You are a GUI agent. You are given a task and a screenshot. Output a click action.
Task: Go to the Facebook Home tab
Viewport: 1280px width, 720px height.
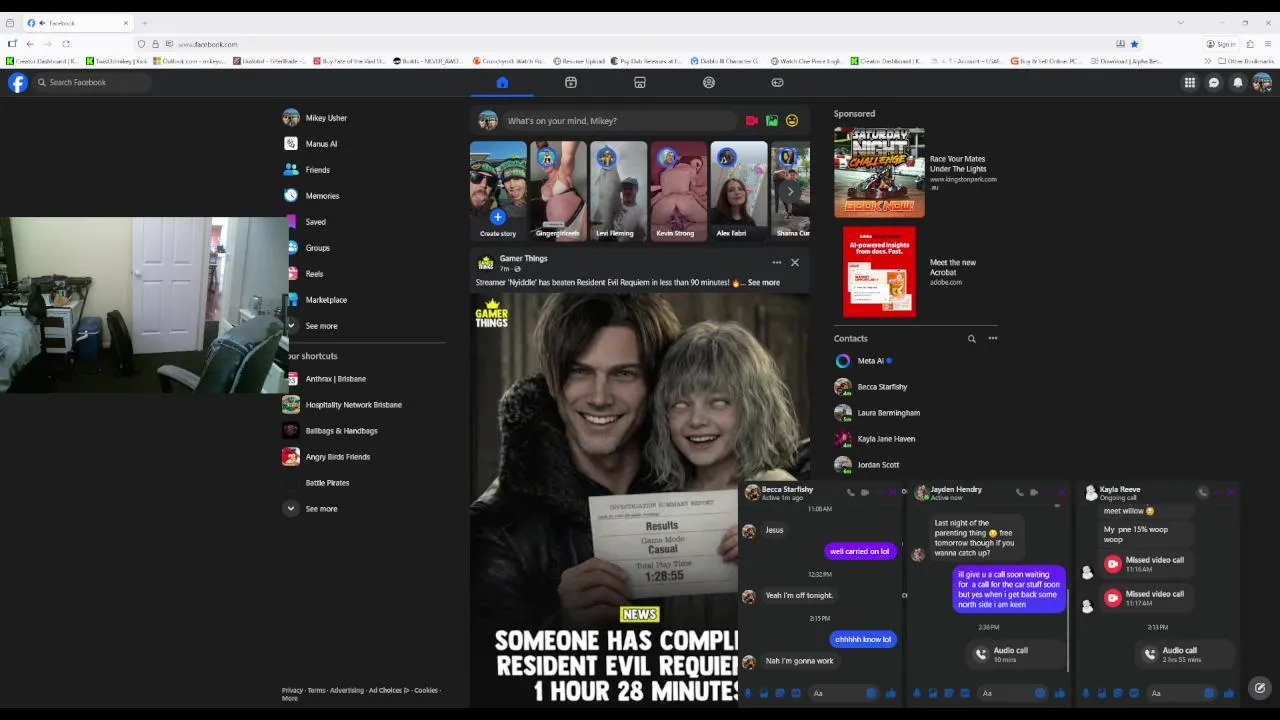pos(502,83)
